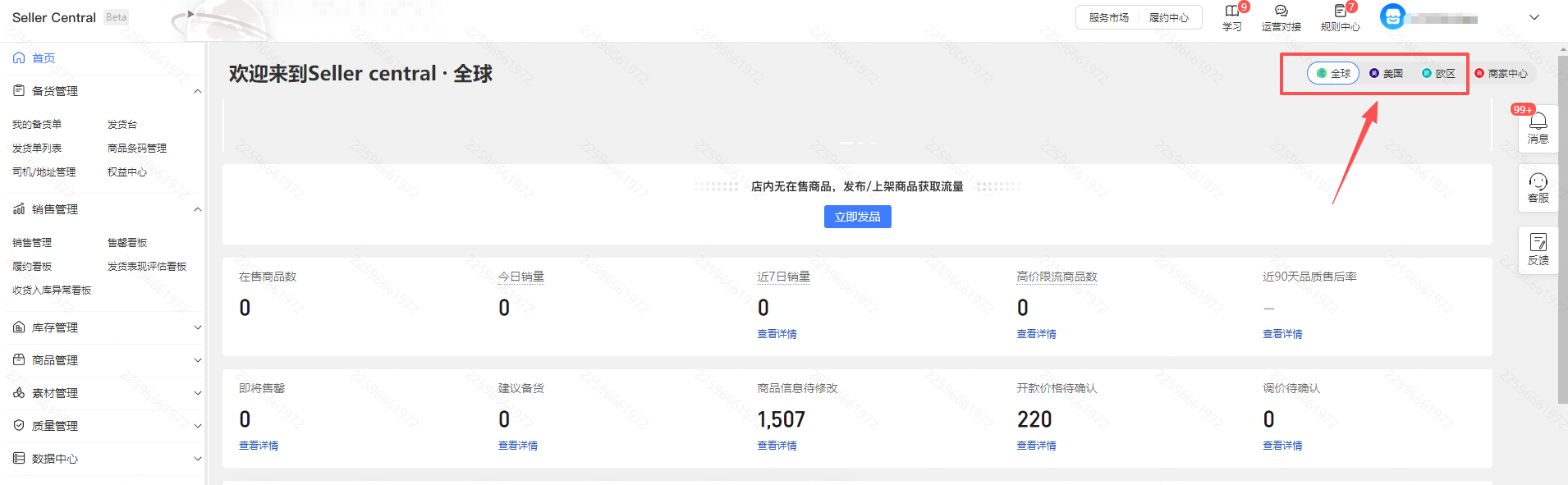Open 发货台 menu item

pos(122,125)
